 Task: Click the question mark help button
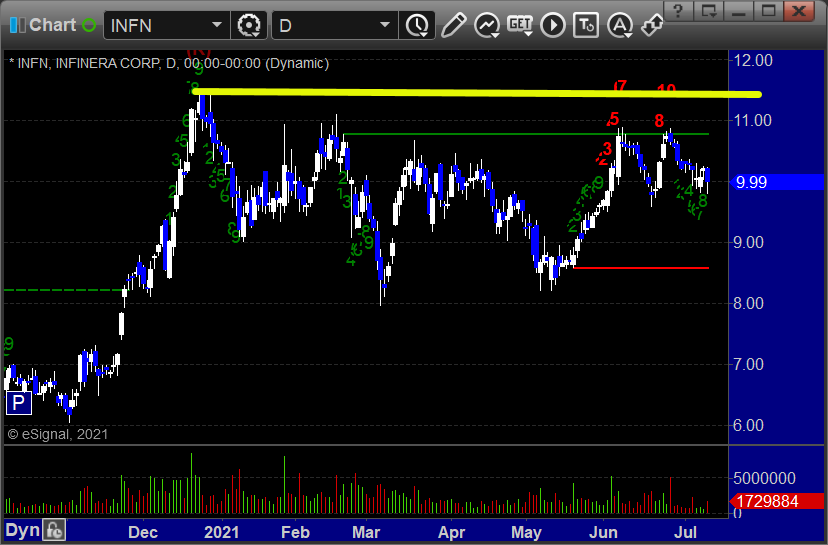pos(679,11)
